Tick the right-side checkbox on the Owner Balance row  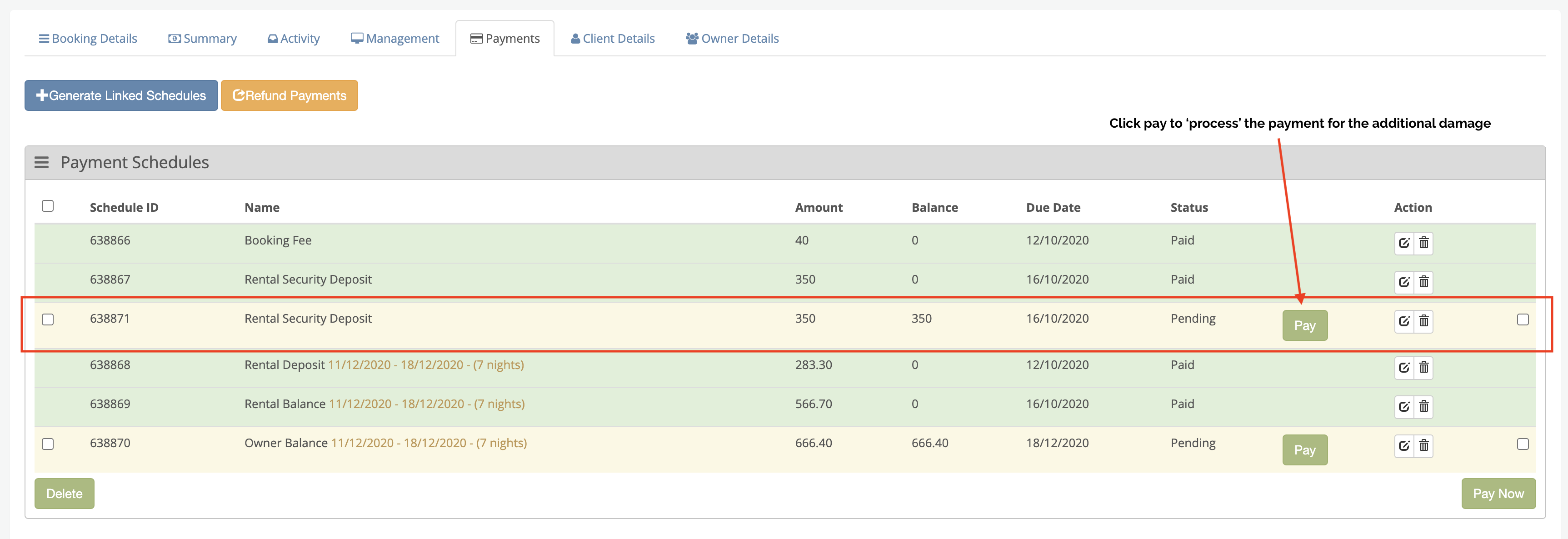click(x=1523, y=444)
